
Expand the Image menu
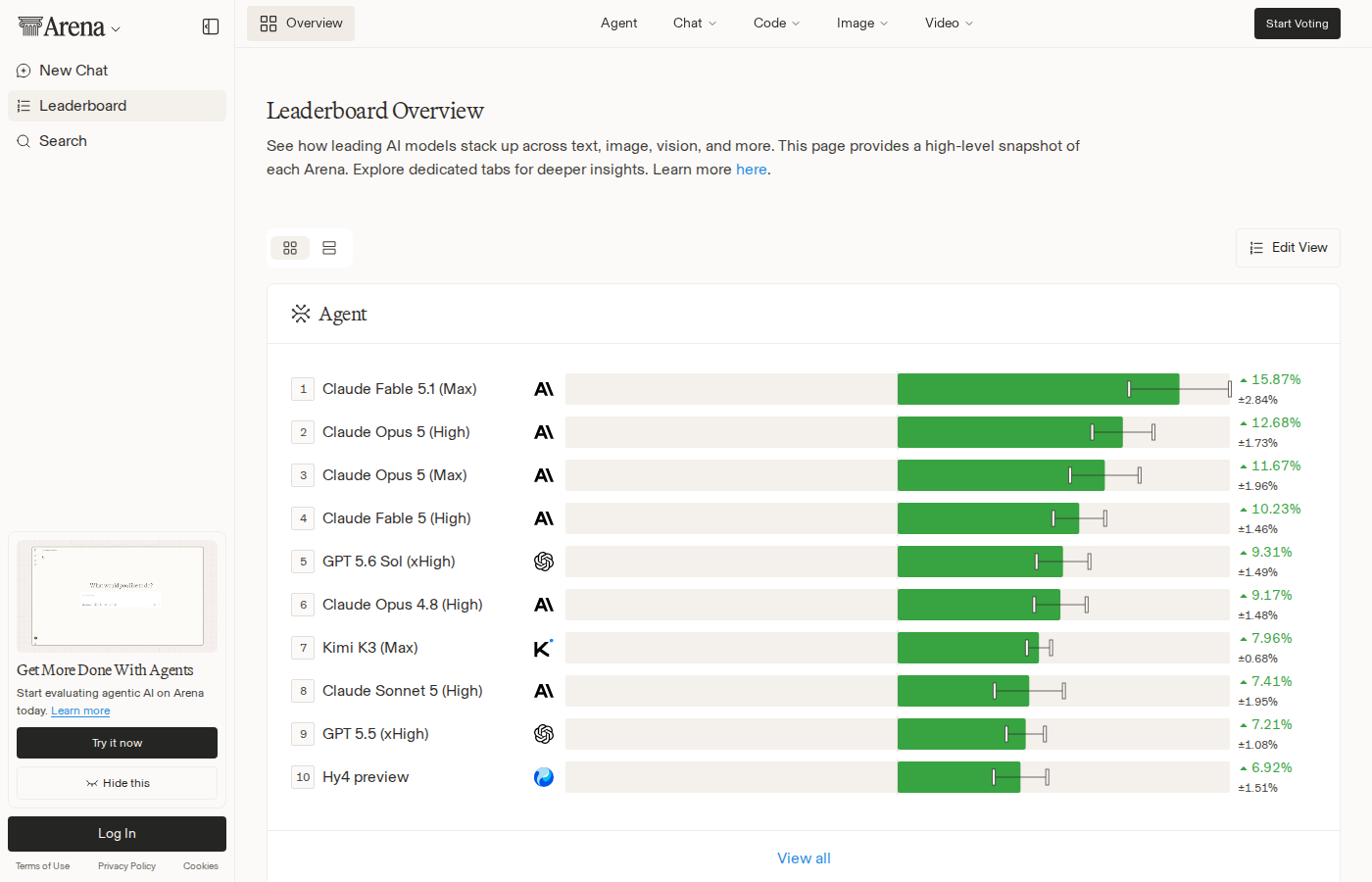(x=862, y=24)
